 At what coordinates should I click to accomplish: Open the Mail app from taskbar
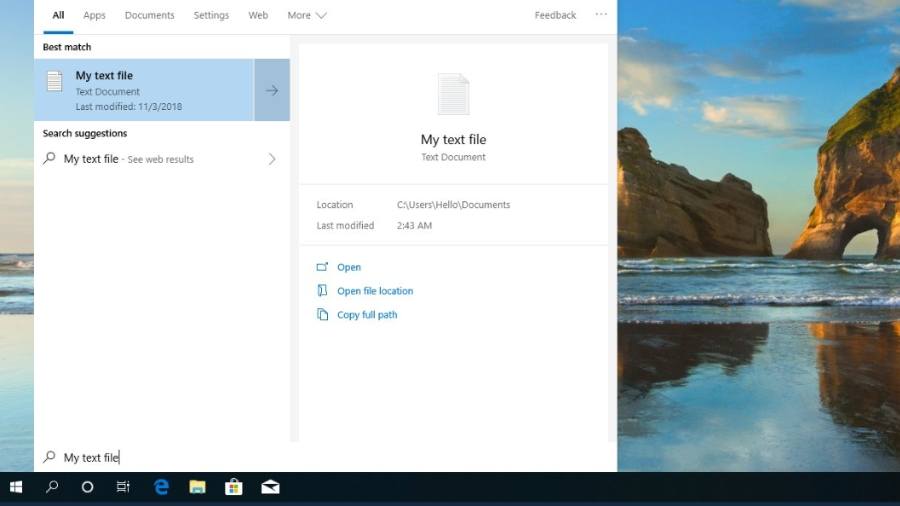[270, 487]
